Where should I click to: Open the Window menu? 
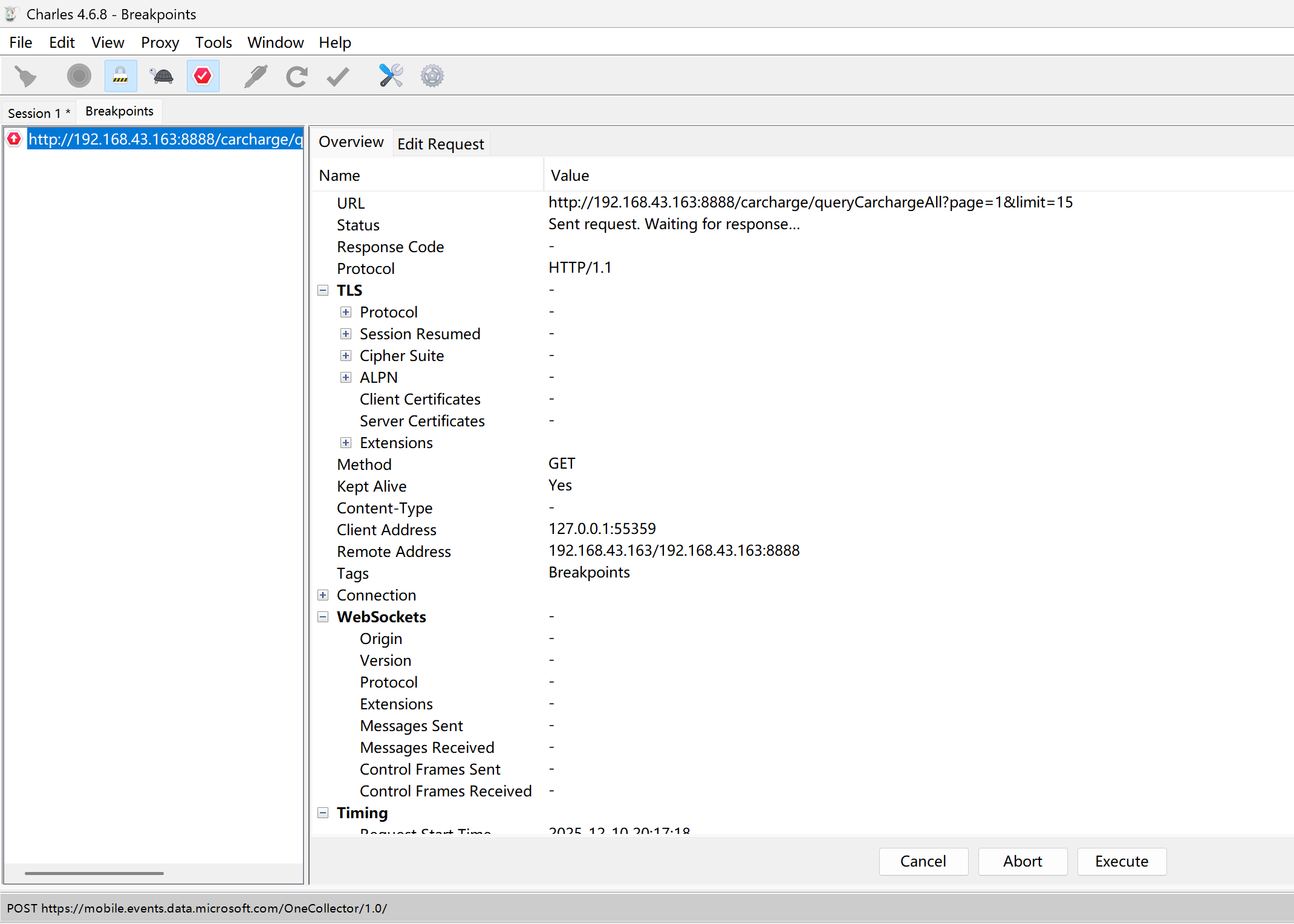[275, 42]
